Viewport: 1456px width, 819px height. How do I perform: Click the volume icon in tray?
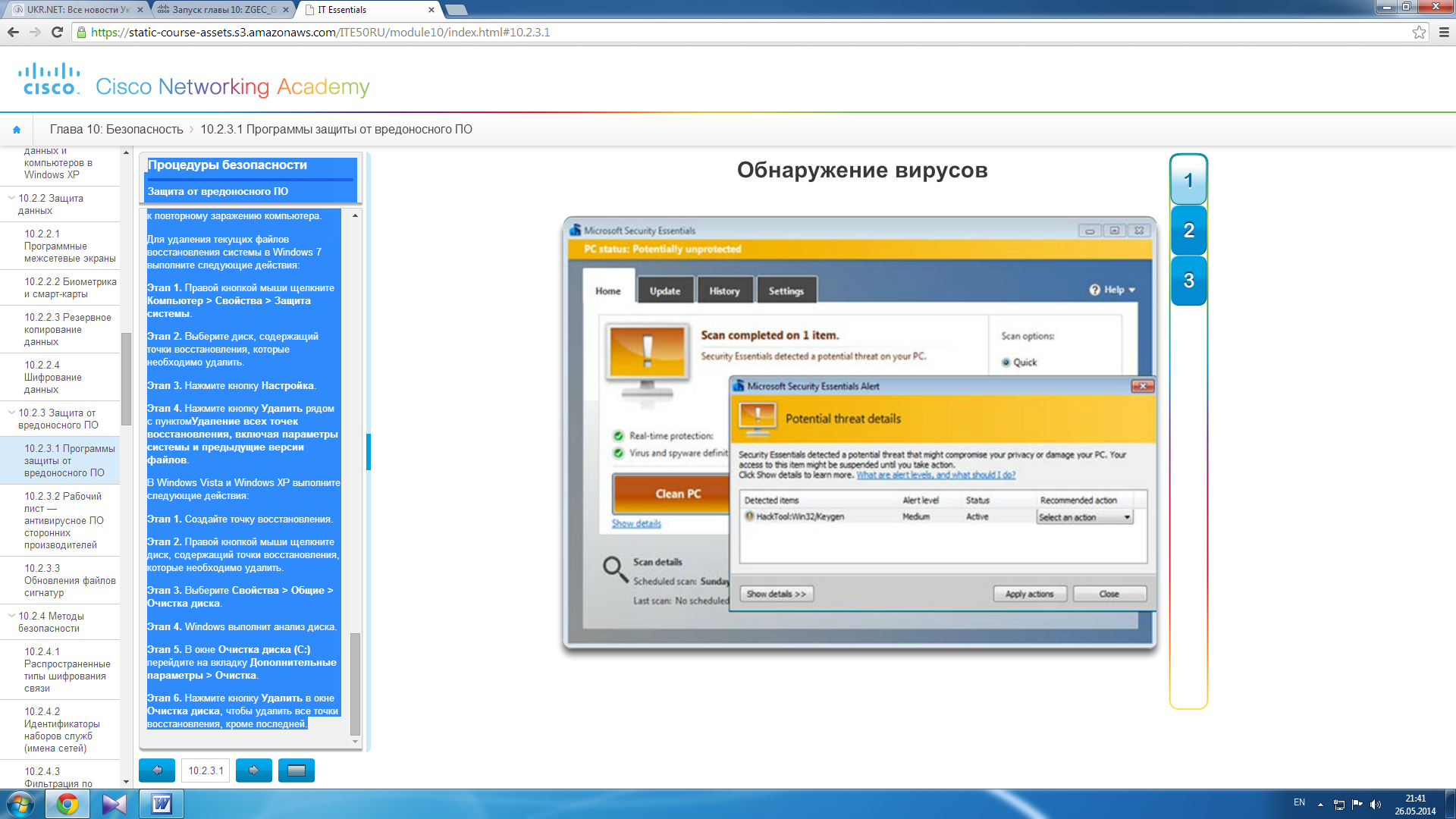pyautogui.click(x=1376, y=804)
